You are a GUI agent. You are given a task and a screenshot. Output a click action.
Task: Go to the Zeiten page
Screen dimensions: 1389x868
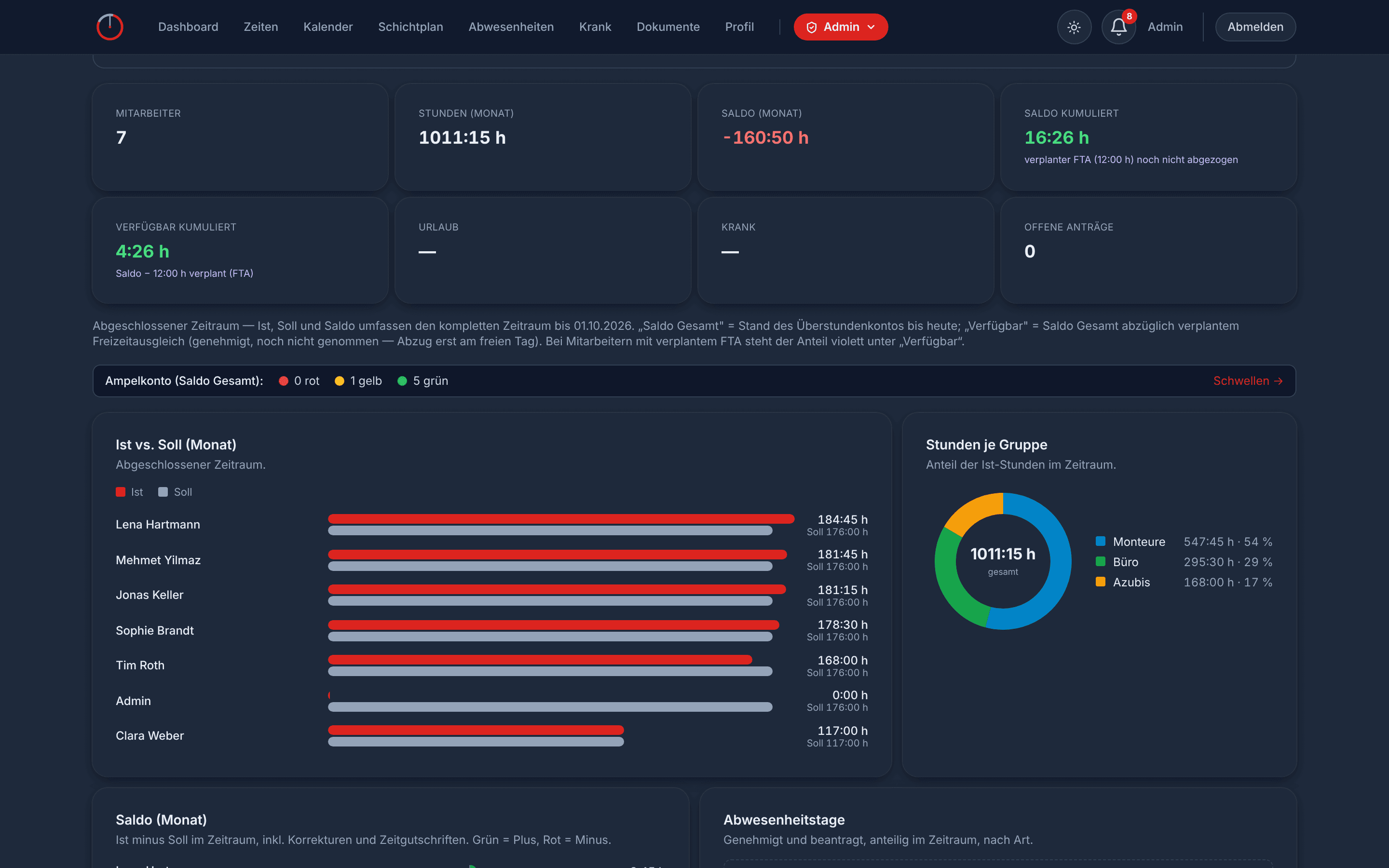(260, 27)
